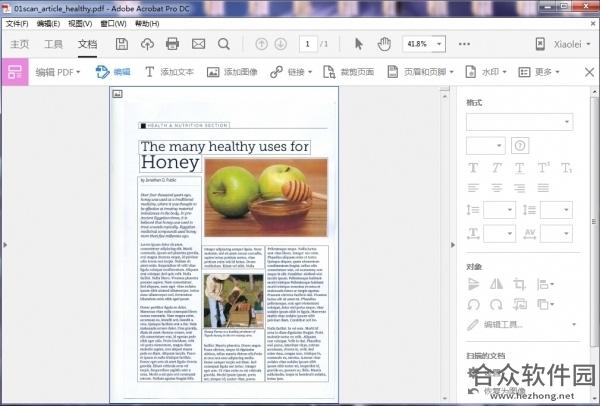Send file by email envelope icon
Image resolution: width=600 pixels, height=406 pixels.
[x=198, y=44]
